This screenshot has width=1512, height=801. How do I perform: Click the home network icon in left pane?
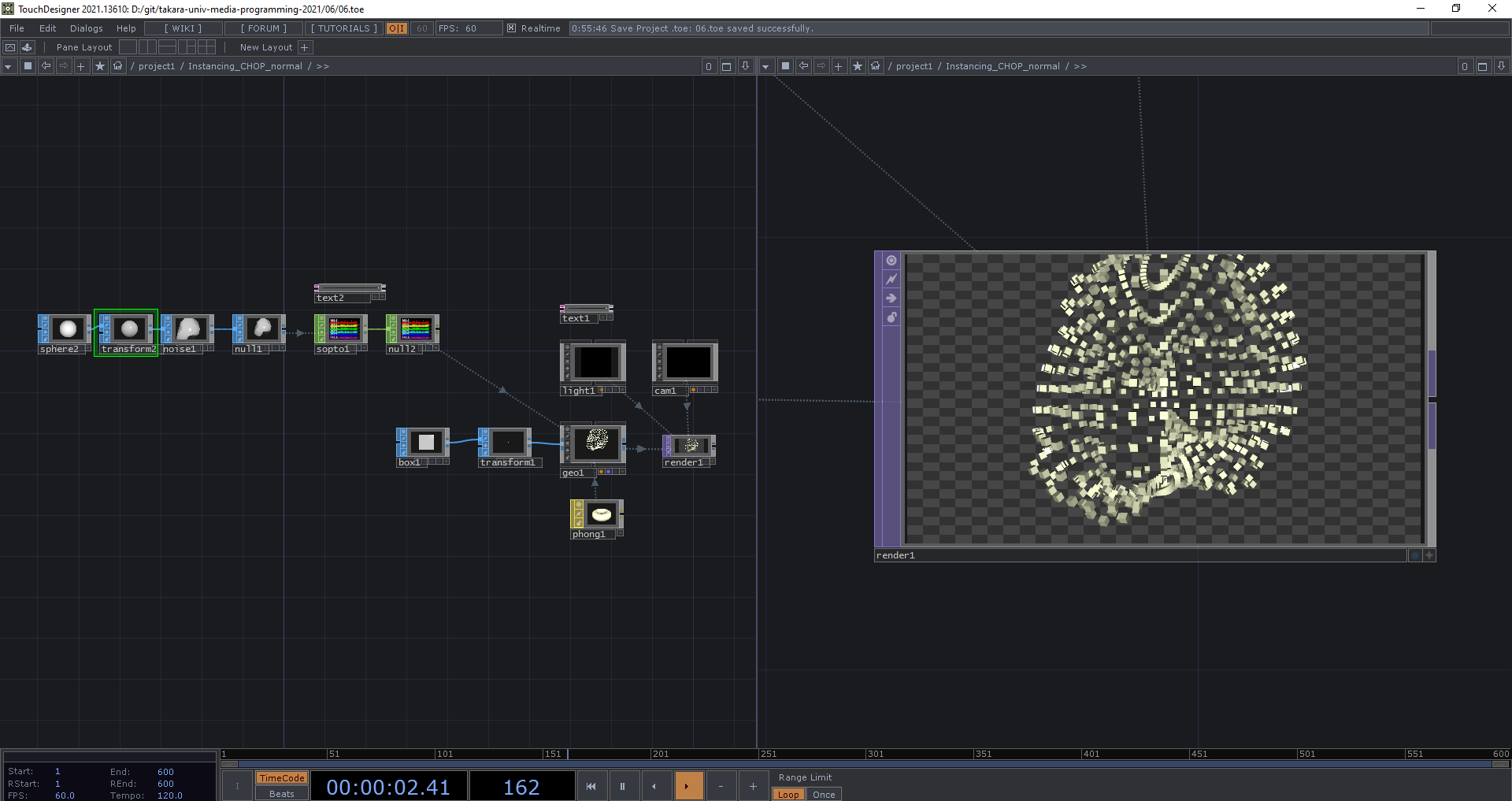(x=118, y=66)
